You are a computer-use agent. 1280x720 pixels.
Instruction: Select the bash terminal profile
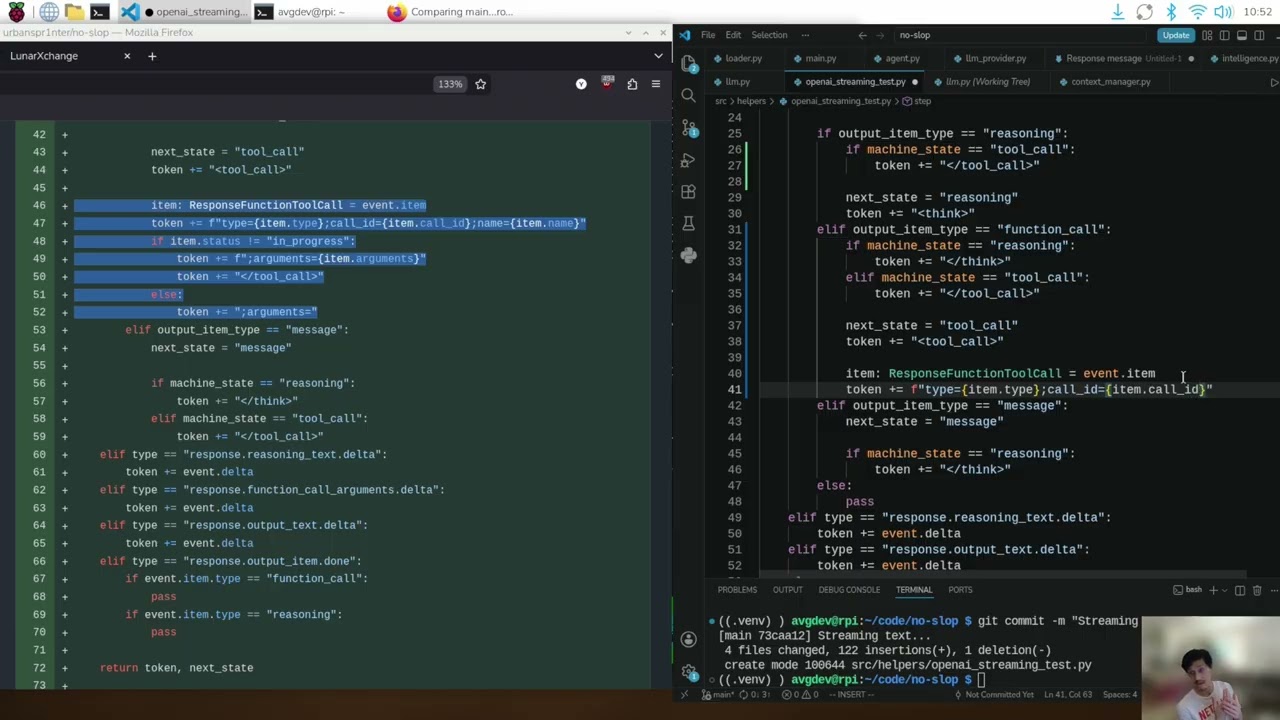pos(1188,590)
